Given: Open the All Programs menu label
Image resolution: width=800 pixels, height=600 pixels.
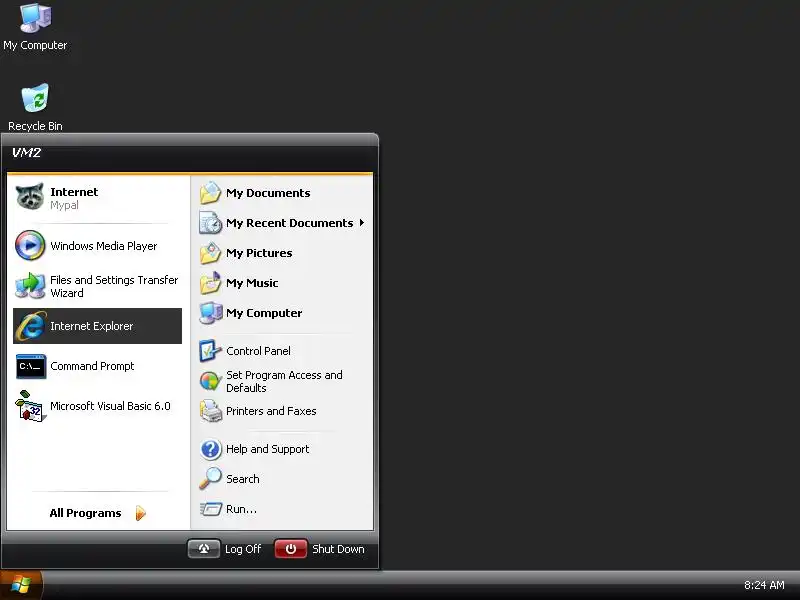Looking at the screenshot, I should (x=85, y=513).
